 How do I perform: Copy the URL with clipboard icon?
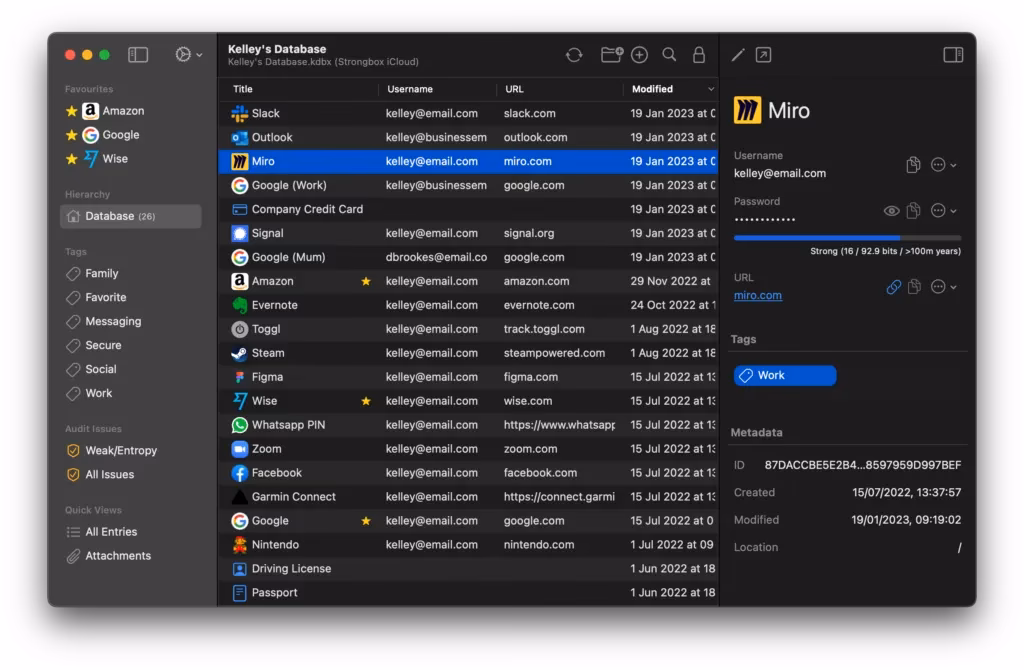tap(914, 286)
